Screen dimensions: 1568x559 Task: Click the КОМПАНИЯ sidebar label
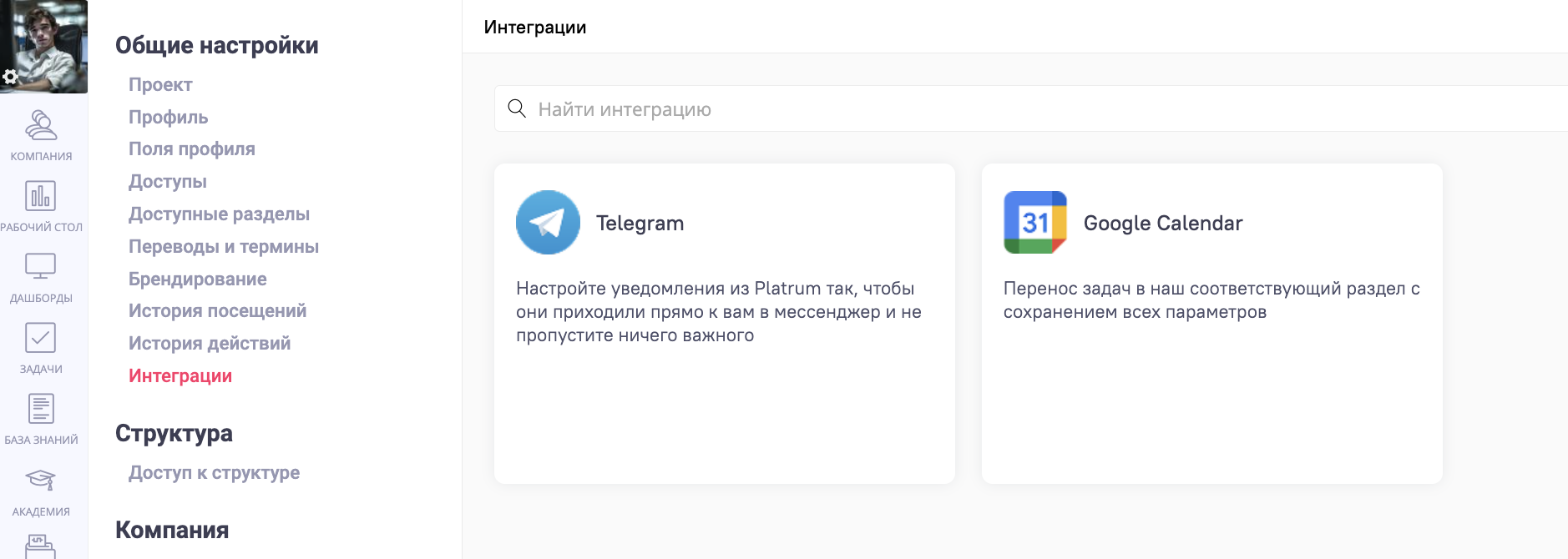point(41,156)
